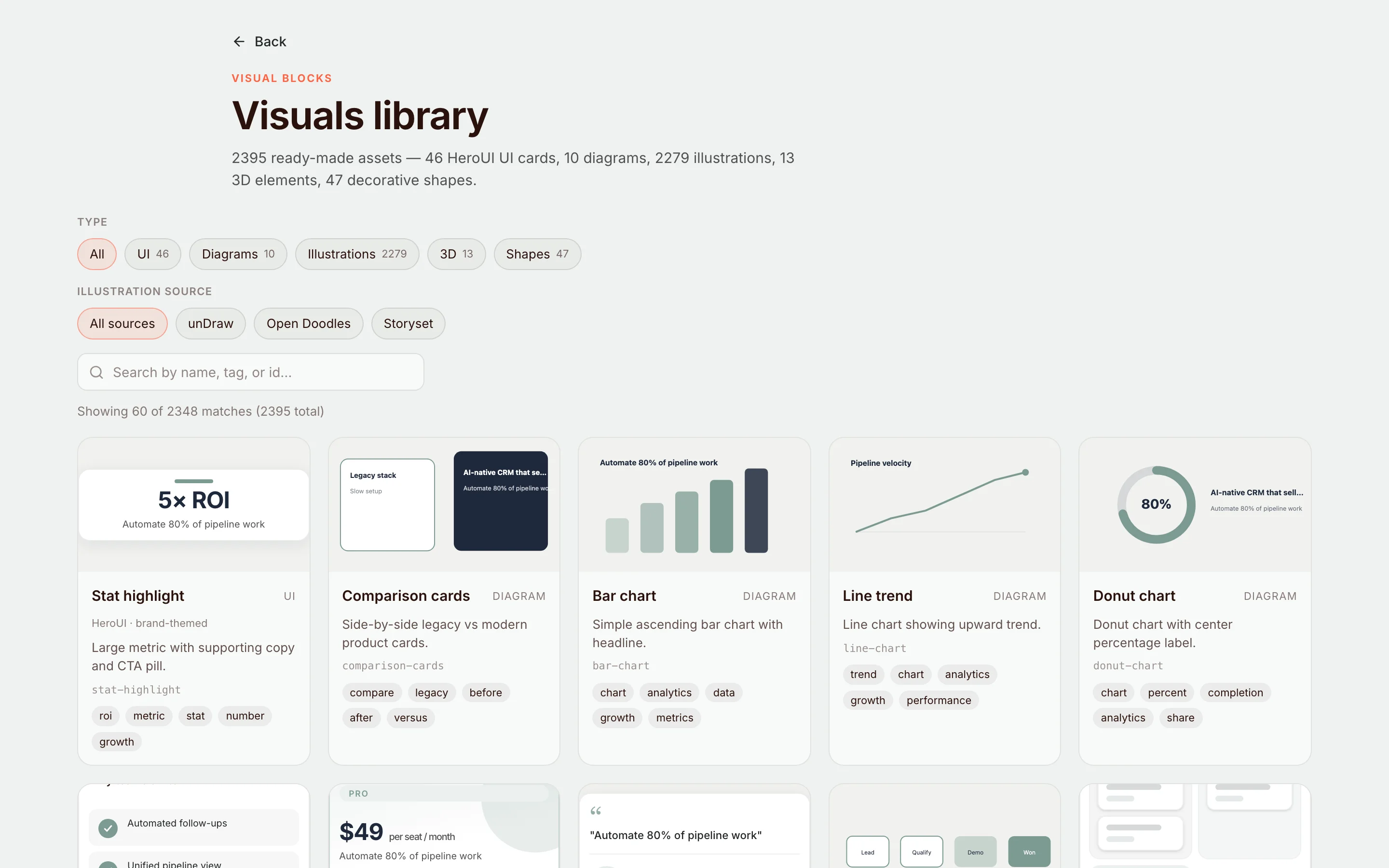Click the stat tag on Stat highlight
Viewport: 1389px width, 868px height.
click(x=195, y=716)
